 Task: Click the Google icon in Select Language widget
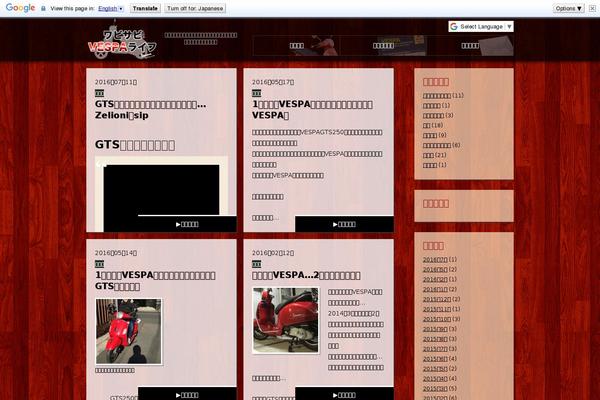pos(454,26)
